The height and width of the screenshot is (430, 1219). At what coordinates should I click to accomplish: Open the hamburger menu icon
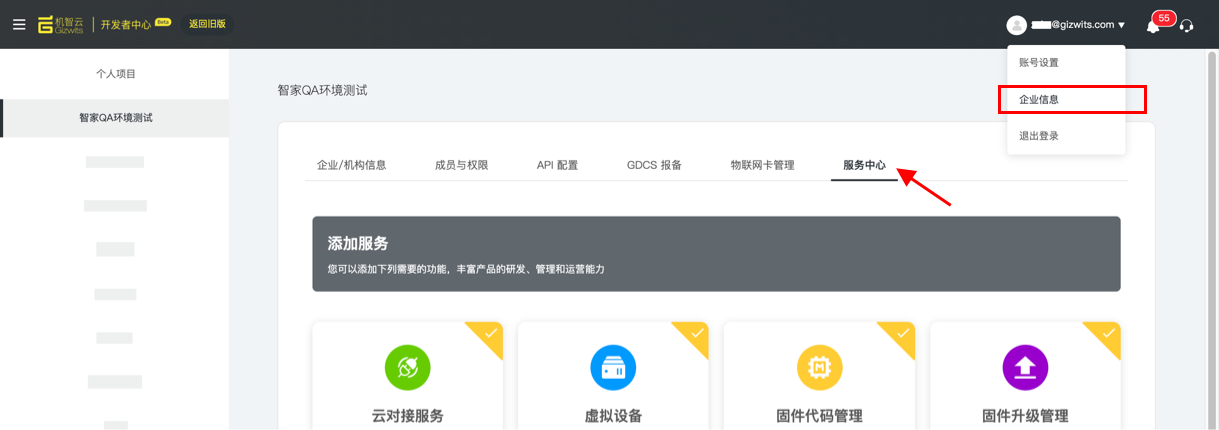(19, 24)
